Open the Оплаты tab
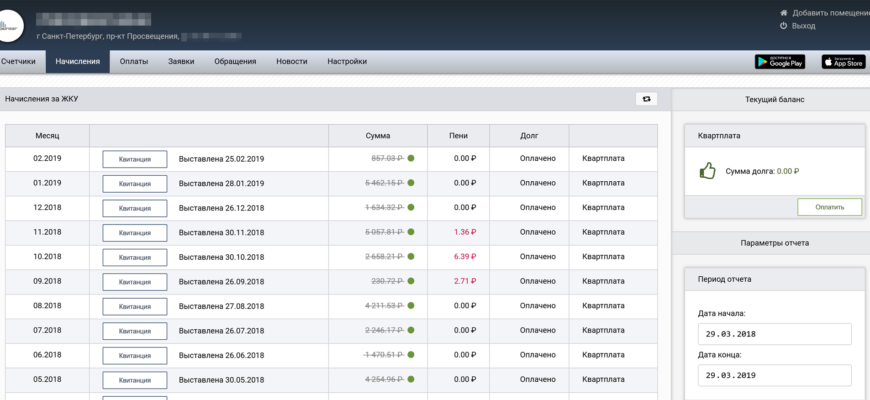The width and height of the screenshot is (870, 400). coord(134,62)
